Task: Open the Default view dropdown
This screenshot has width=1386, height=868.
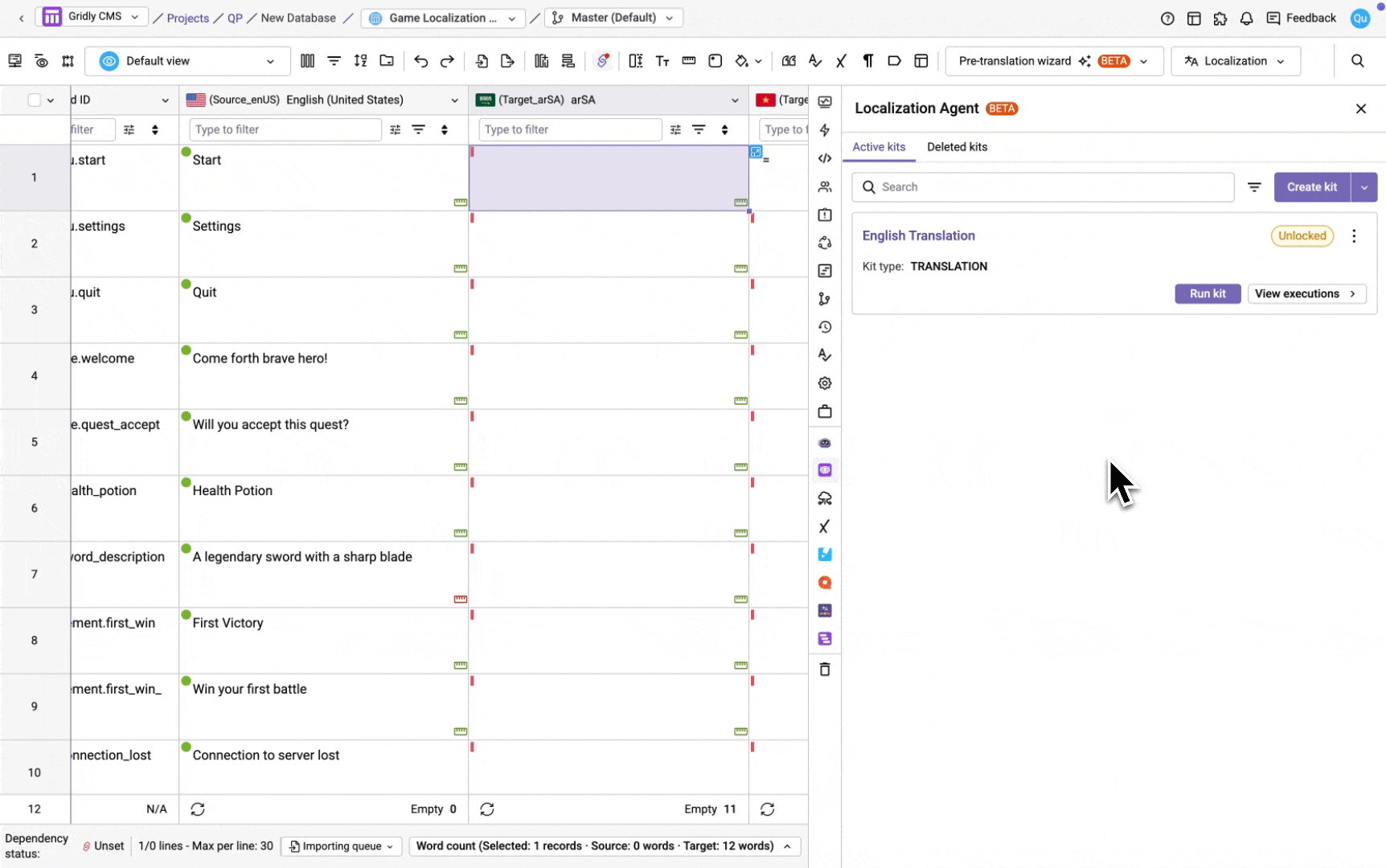Action: pos(189,61)
